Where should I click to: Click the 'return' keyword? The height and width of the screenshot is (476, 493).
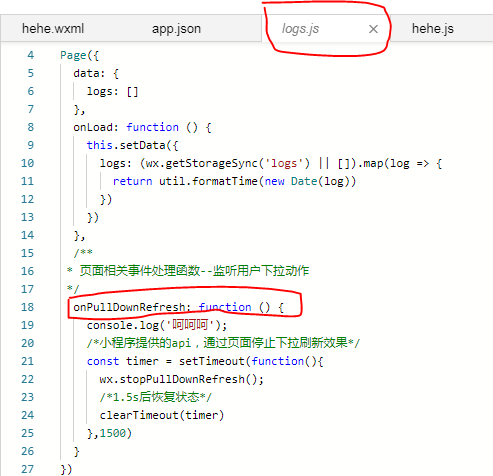[132, 181]
